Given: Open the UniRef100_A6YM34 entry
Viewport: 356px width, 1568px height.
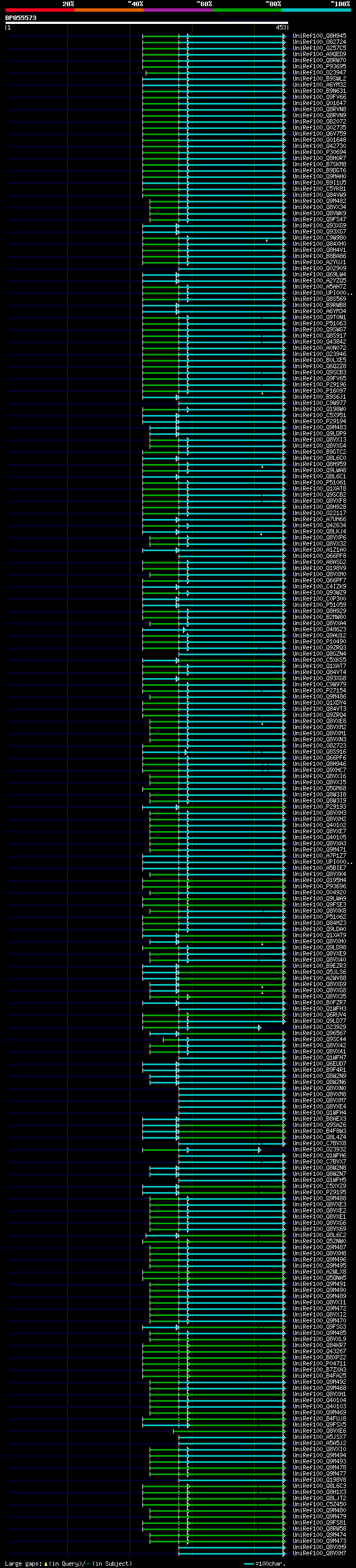Looking at the screenshot, I should (319, 311).
